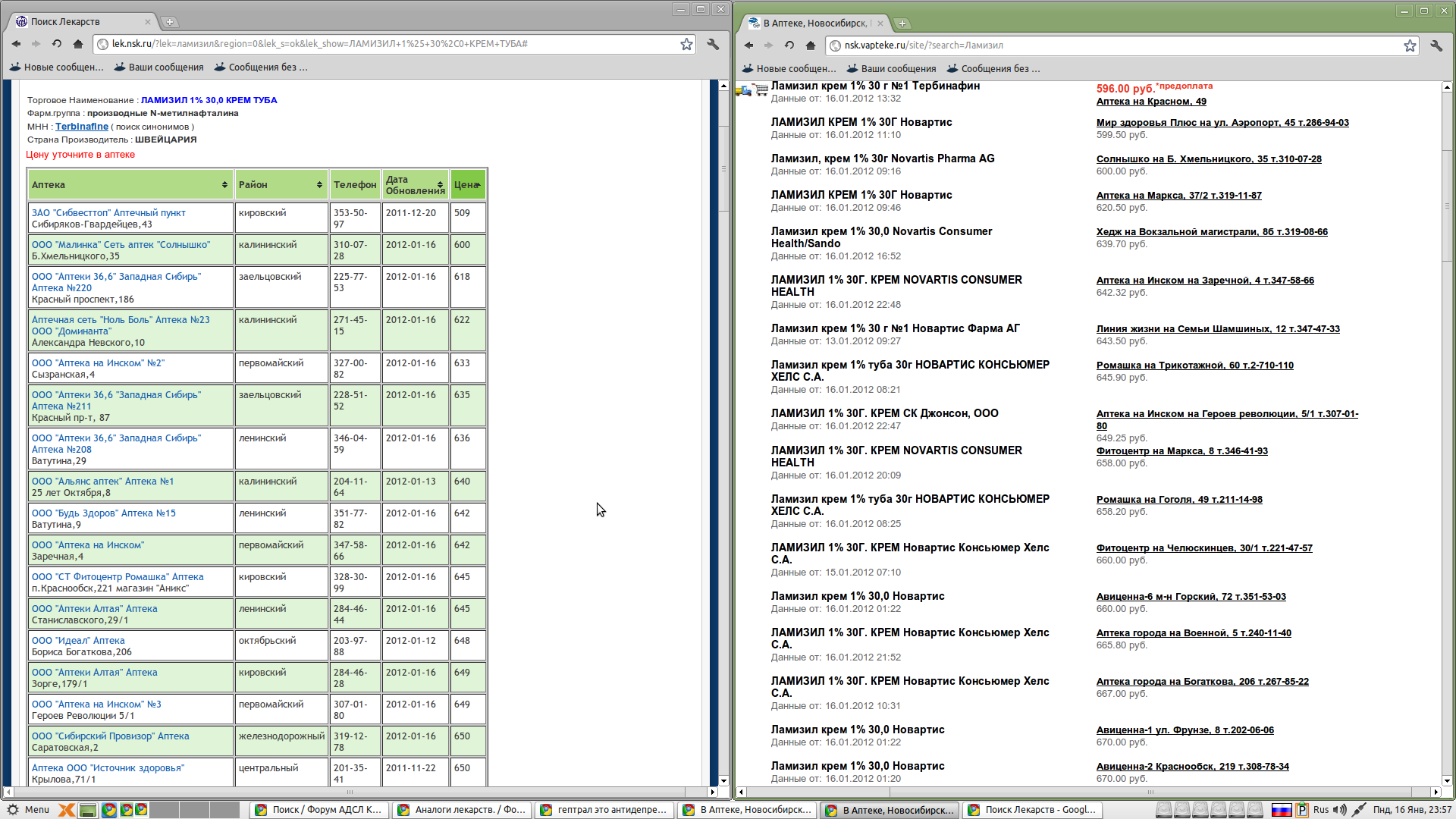Open new tab in left Chrome window
The width and height of the screenshot is (1456, 819).
coord(170,22)
